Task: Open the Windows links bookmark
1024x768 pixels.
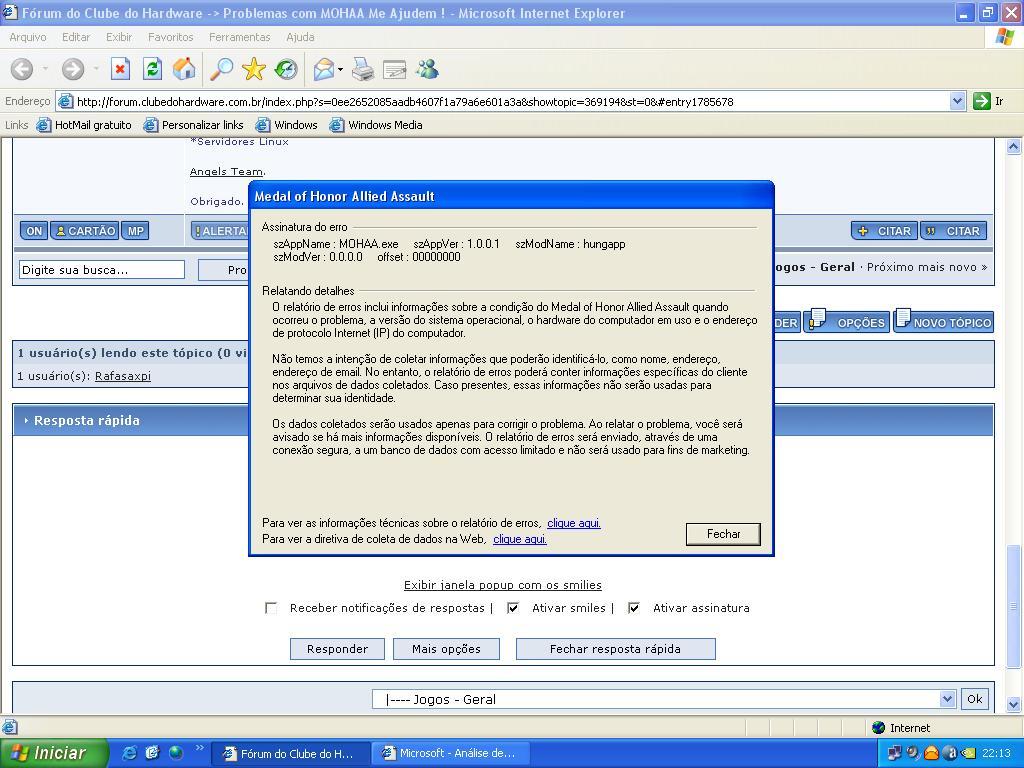Action: tap(287, 125)
